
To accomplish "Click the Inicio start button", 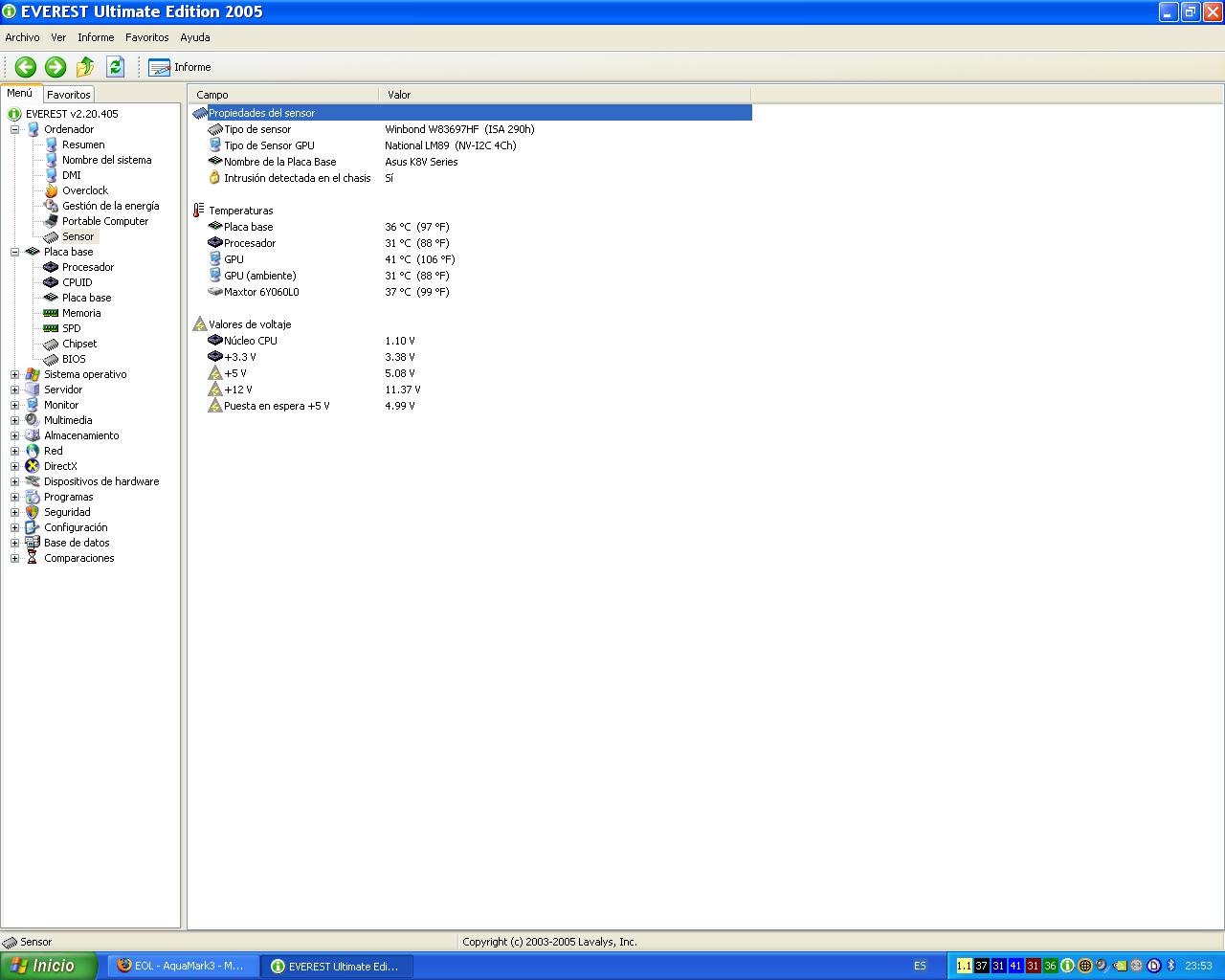I will [48, 966].
